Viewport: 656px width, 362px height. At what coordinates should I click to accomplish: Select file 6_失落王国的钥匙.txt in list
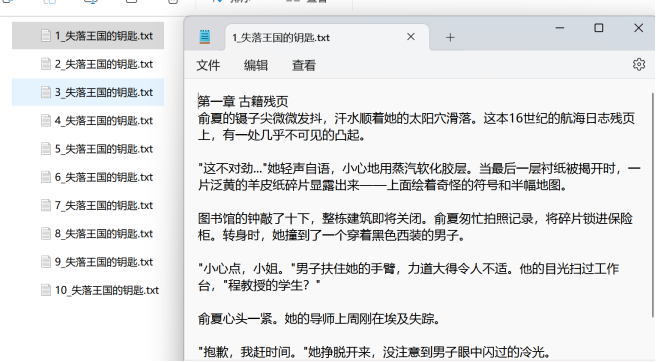click(88, 177)
